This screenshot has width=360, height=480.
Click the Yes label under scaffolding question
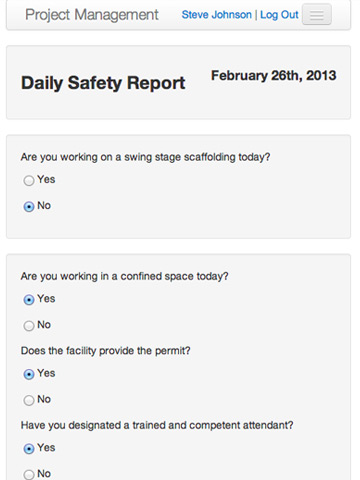point(46,179)
